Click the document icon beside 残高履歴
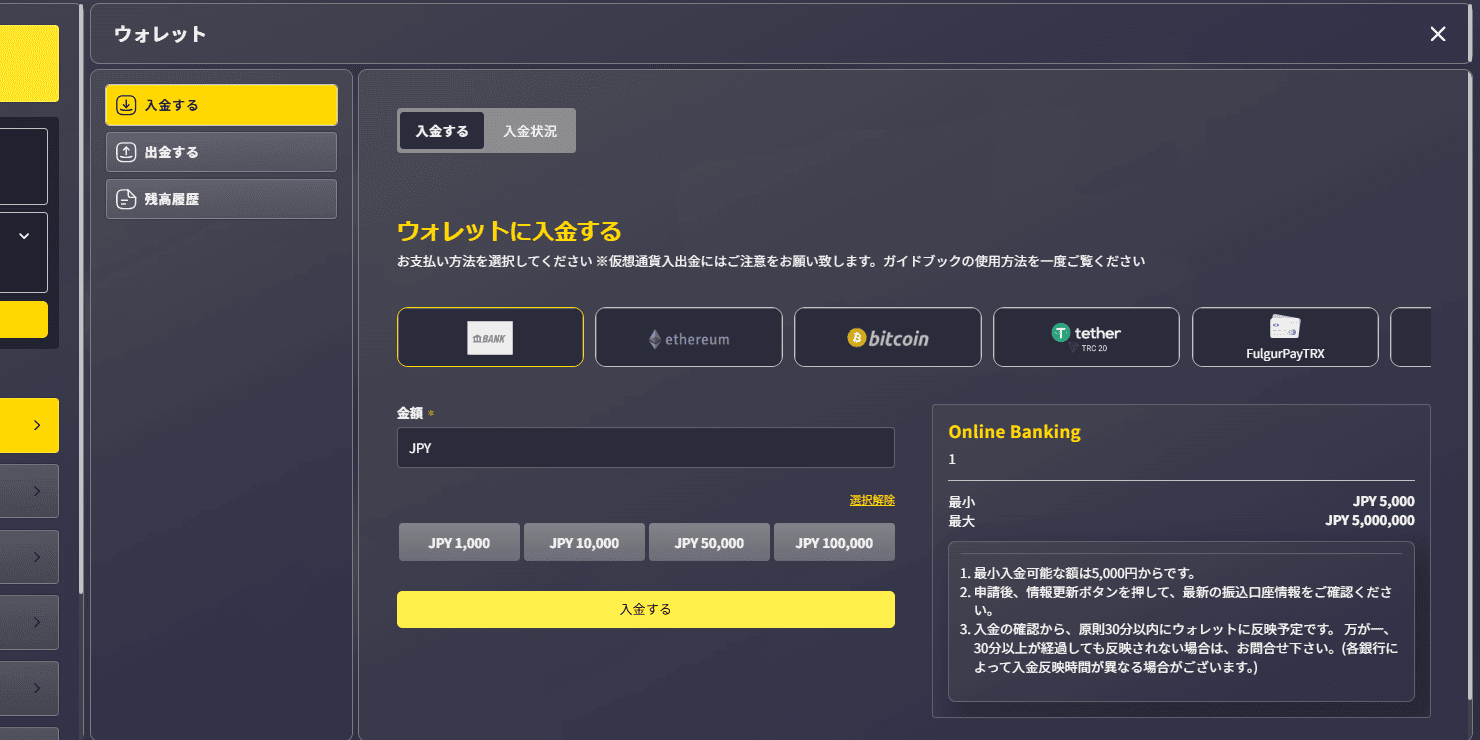The height and width of the screenshot is (740, 1480). click(x=126, y=199)
